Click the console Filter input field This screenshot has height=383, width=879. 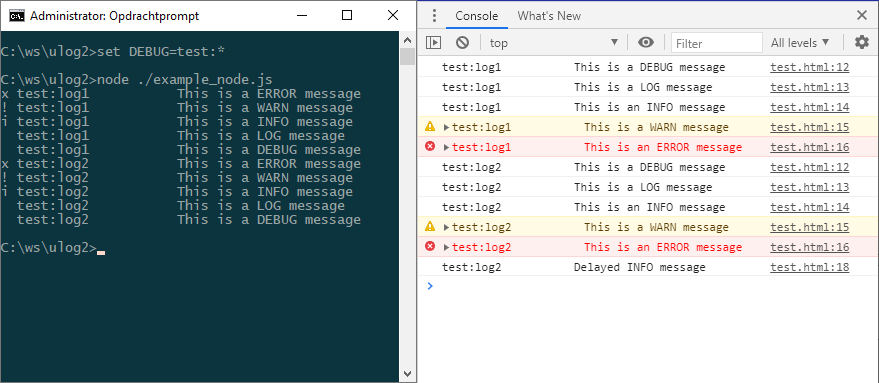pos(717,43)
